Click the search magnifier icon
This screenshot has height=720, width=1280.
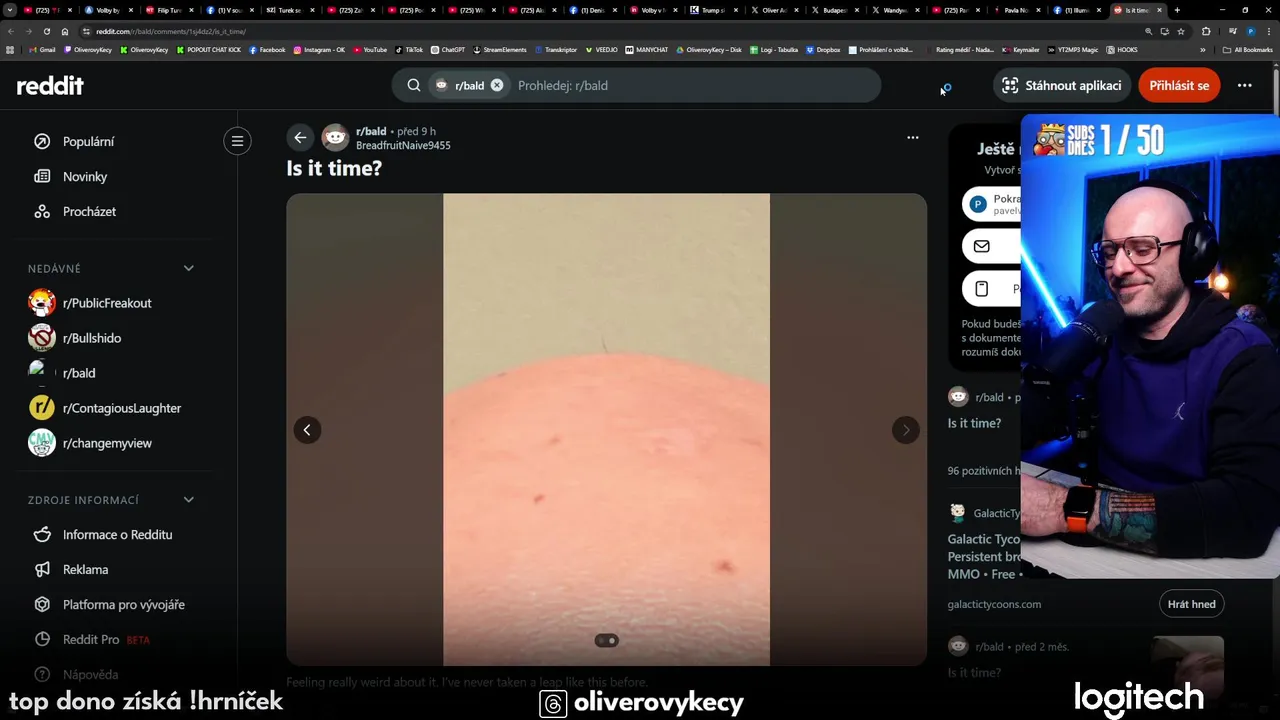point(413,85)
